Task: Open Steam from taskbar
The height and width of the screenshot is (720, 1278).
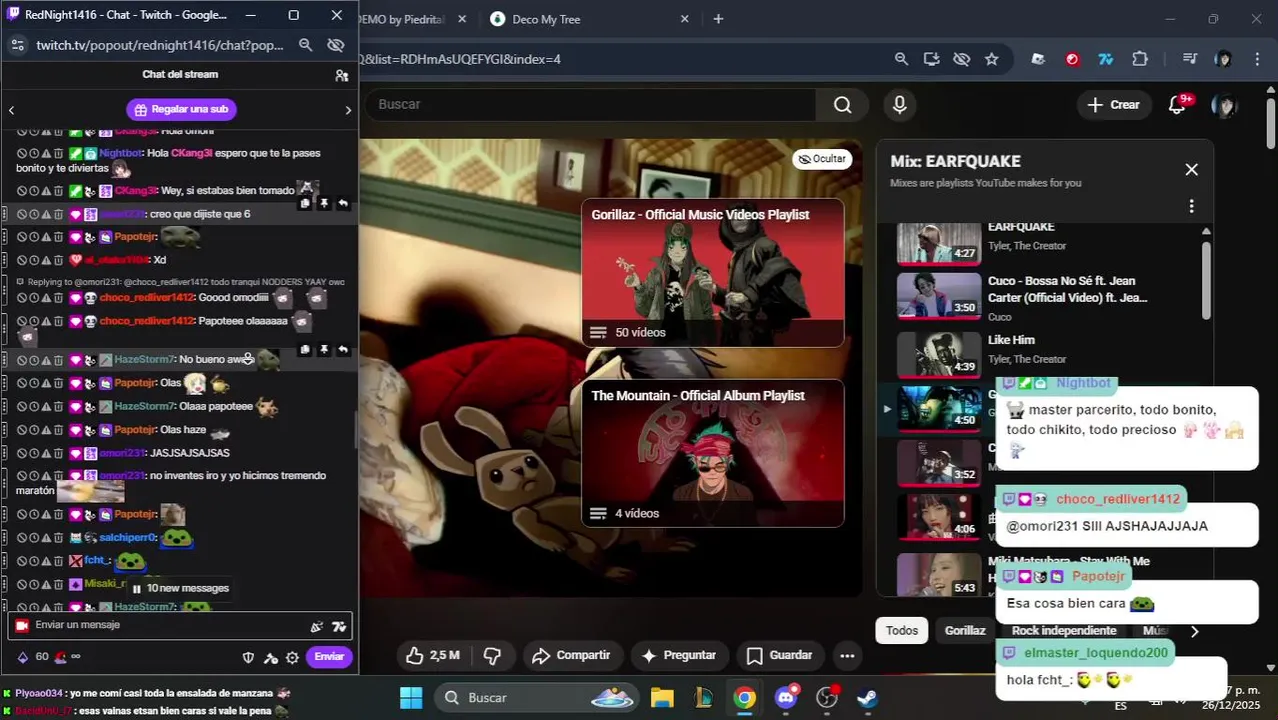Action: [x=867, y=698]
